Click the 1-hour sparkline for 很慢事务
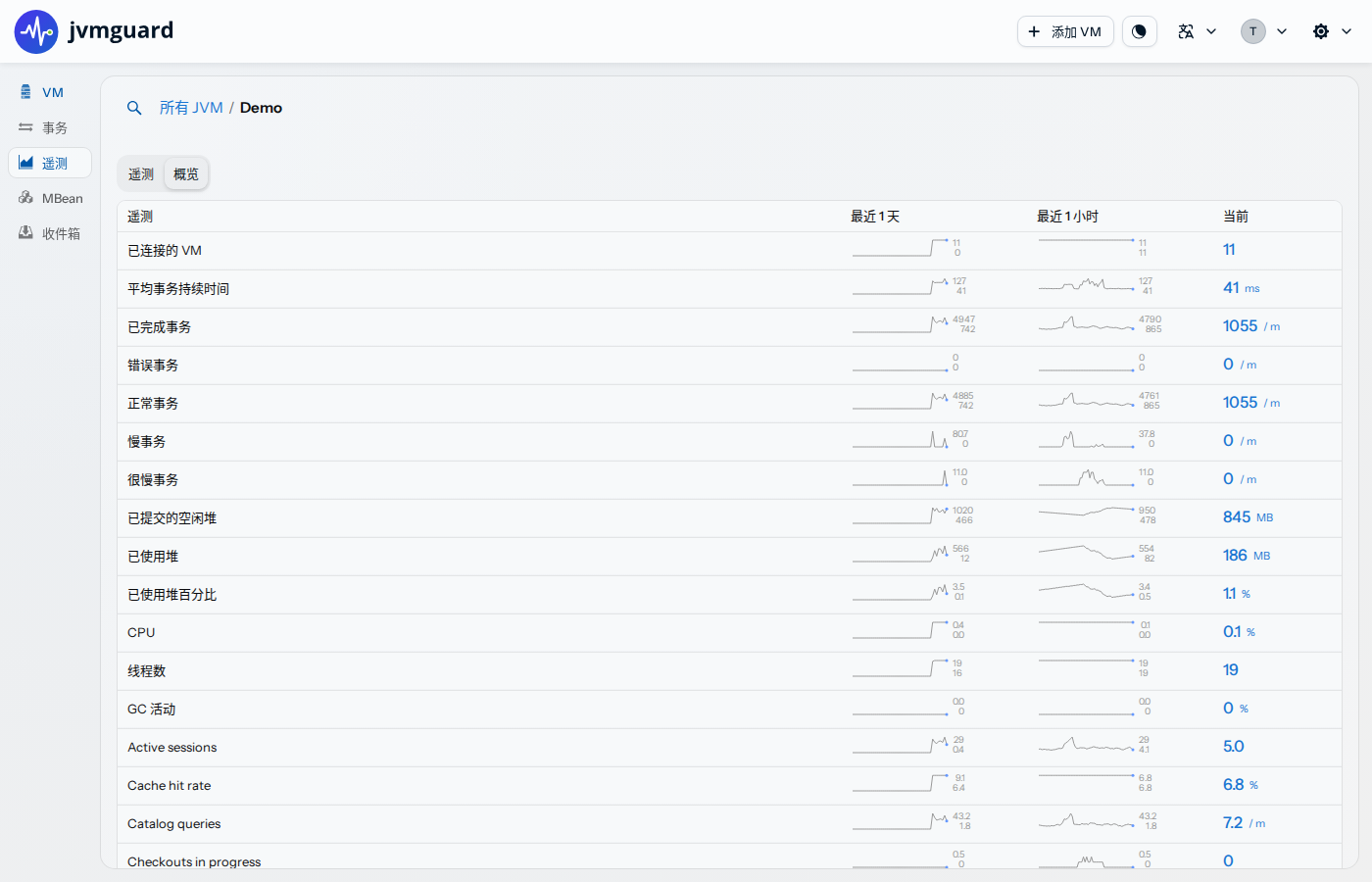 (1087, 477)
